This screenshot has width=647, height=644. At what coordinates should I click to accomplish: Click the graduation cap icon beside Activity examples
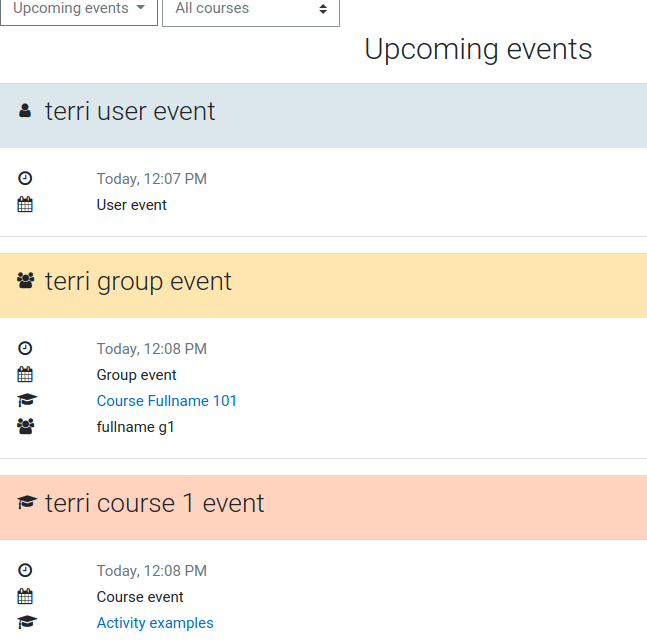click(x=27, y=622)
